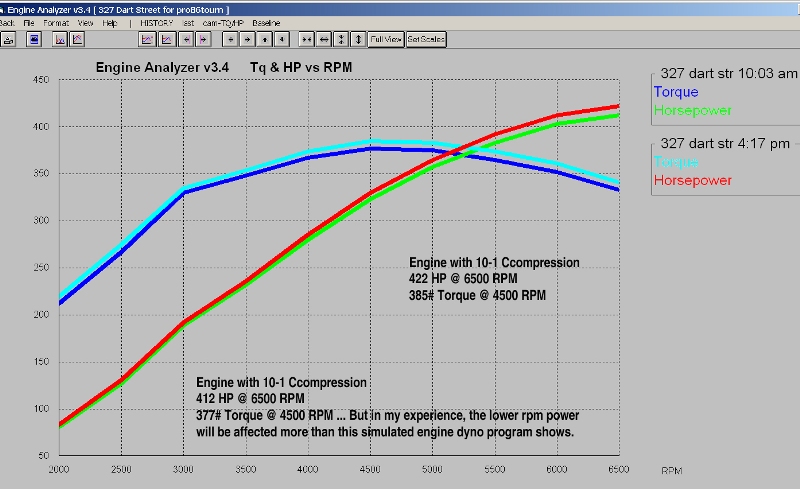Click the '385# Torque @ 4500 RPM' annotation
800x489 pixels.
click(x=477, y=295)
